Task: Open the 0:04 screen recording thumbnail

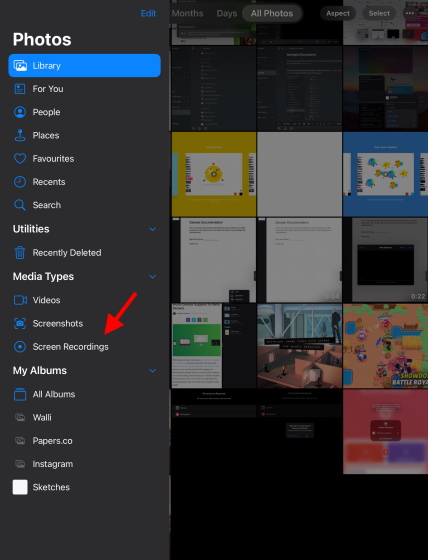Action: pos(299,260)
